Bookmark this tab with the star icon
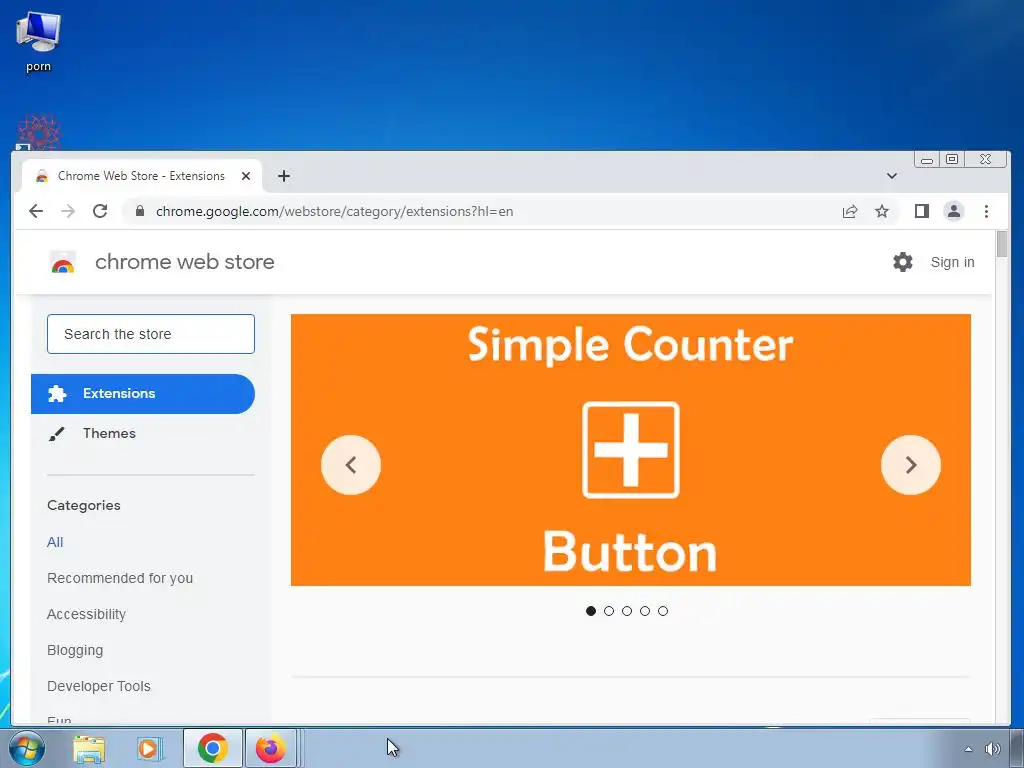The width and height of the screenshot is (1024, 768). tap(882, 211)
